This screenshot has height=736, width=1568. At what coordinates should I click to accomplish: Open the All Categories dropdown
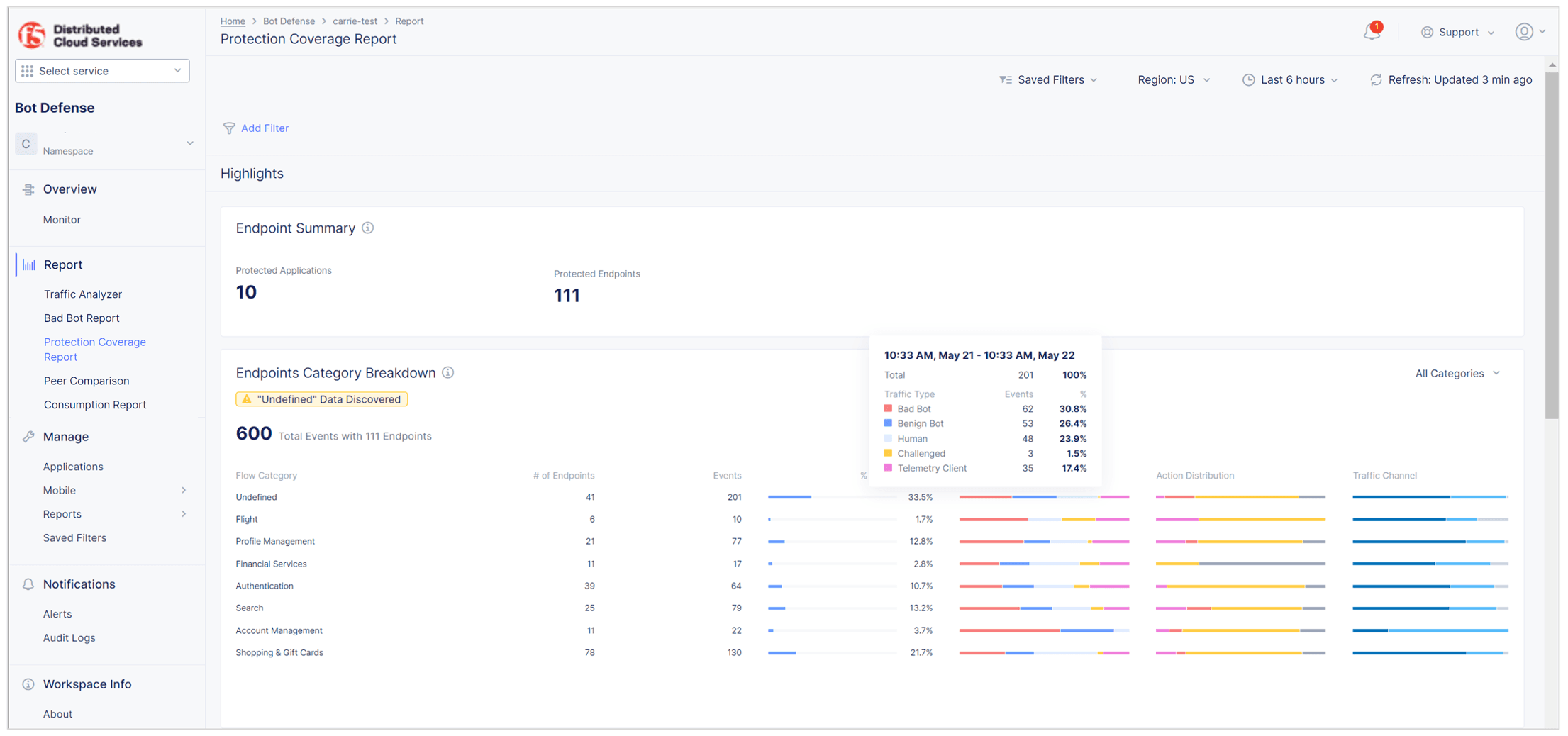(x=1457, y=374)
